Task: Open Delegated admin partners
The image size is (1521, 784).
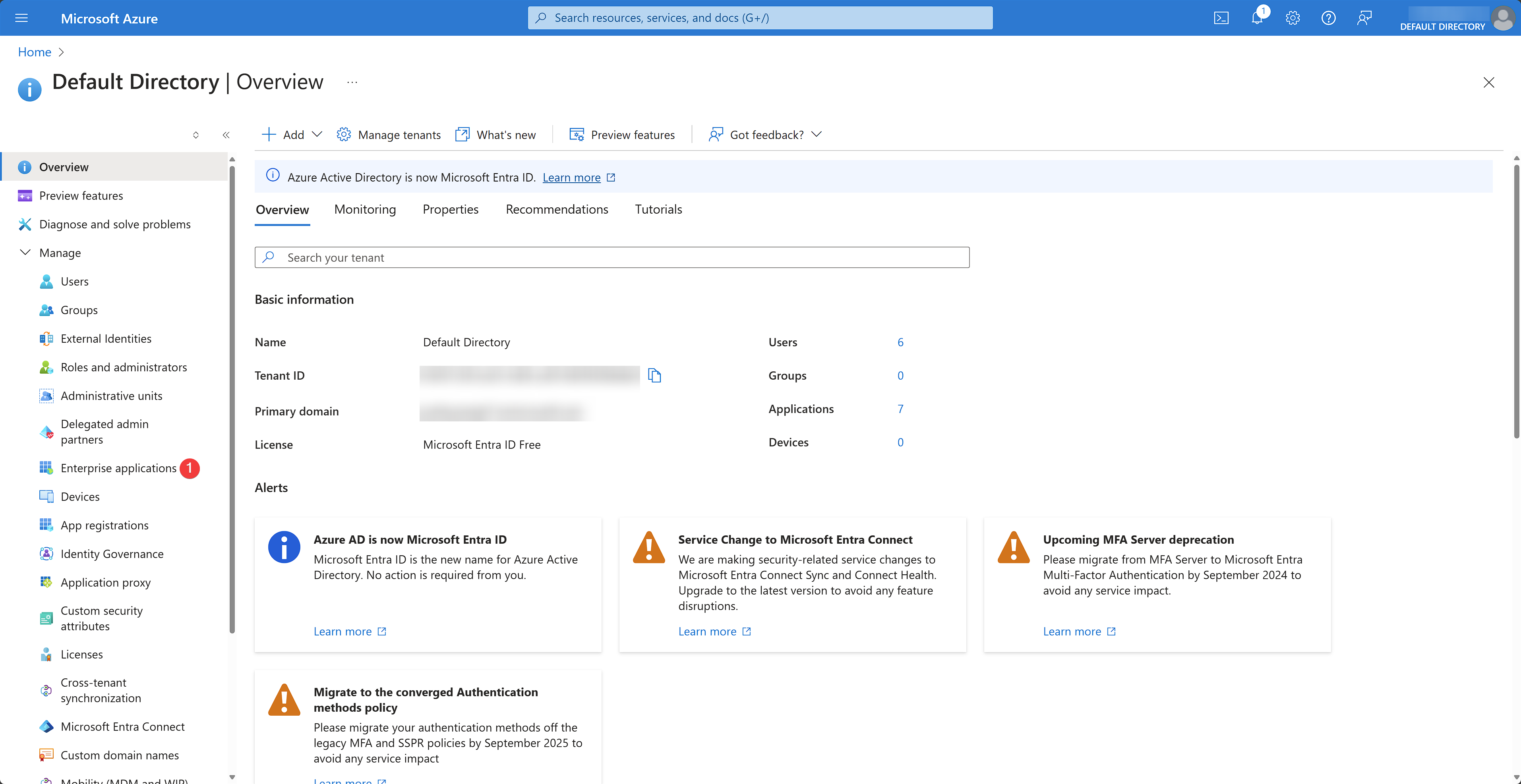Action: click(x=104, y=432)
